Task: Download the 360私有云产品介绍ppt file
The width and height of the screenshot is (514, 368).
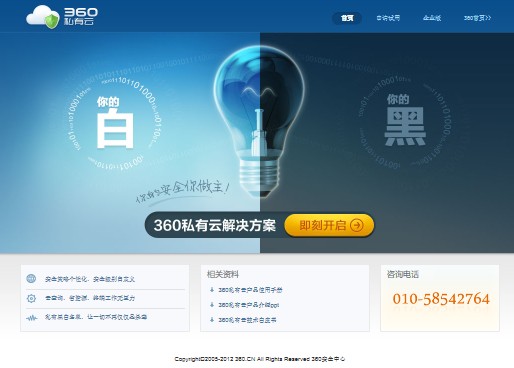Action: tap(249, 305)
